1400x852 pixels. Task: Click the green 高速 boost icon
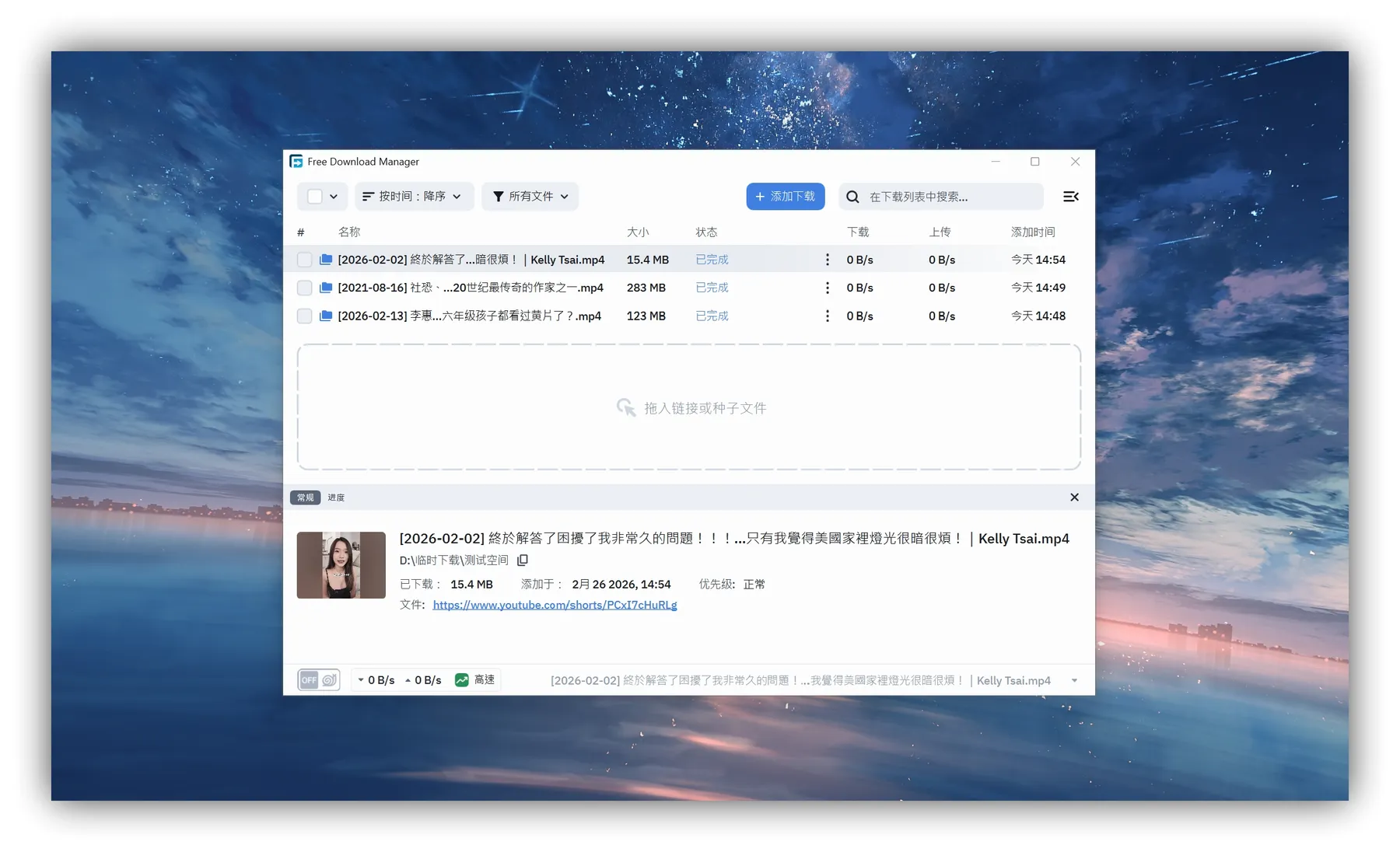(x=461, y=679)
